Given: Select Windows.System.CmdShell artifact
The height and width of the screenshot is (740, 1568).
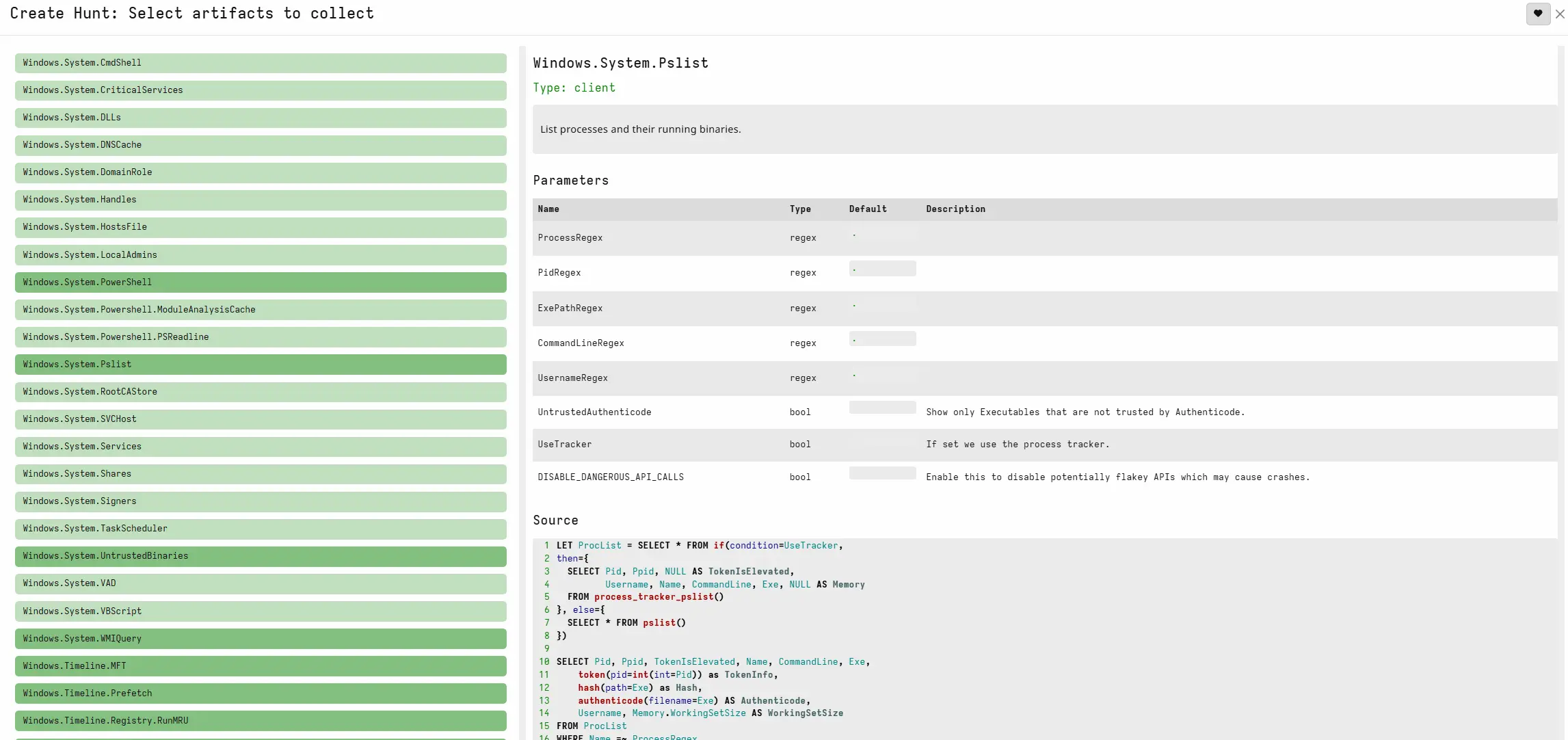Looking at the screenshot, I should point(261,63).
